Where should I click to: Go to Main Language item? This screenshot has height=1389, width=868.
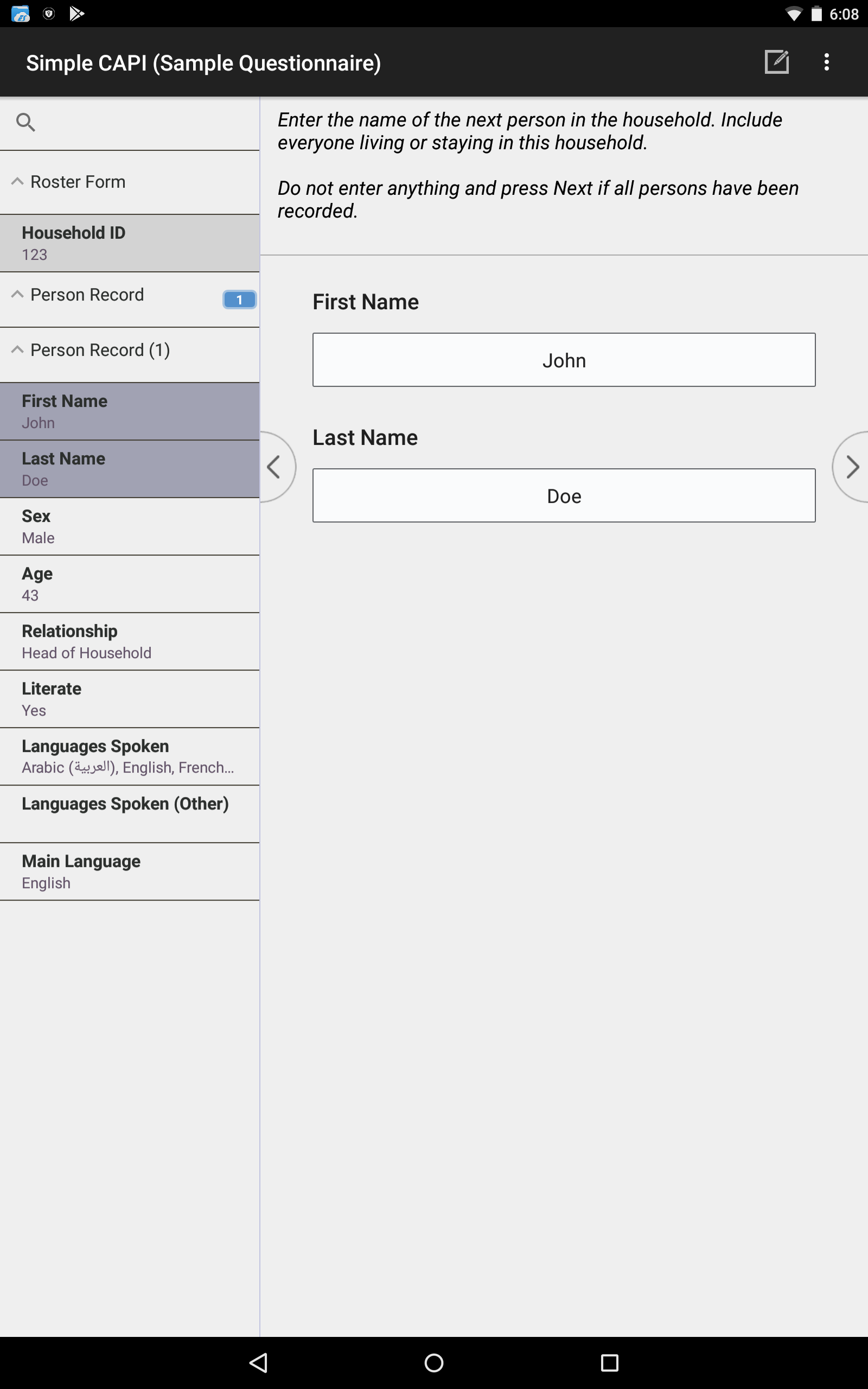[x=130, y=871]
